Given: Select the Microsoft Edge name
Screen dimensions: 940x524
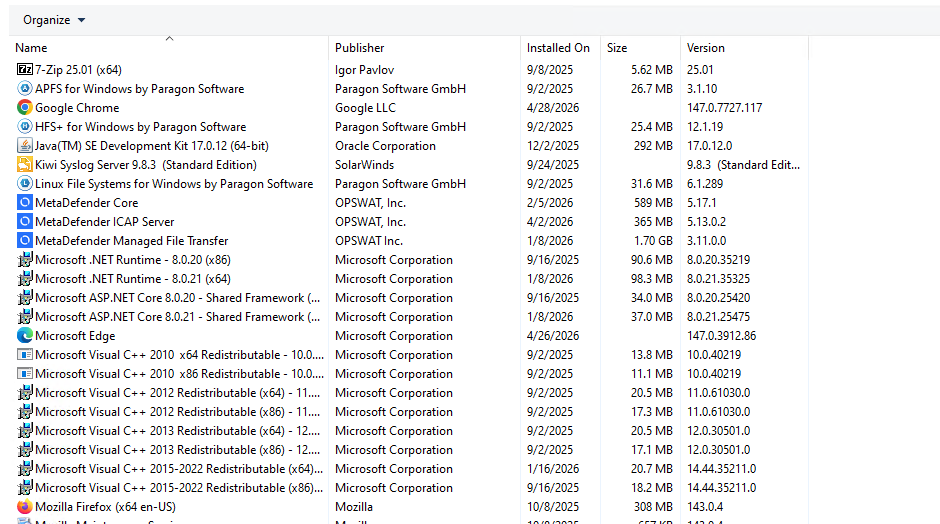Looking at the screenshot, I should [x=75, y=336].
